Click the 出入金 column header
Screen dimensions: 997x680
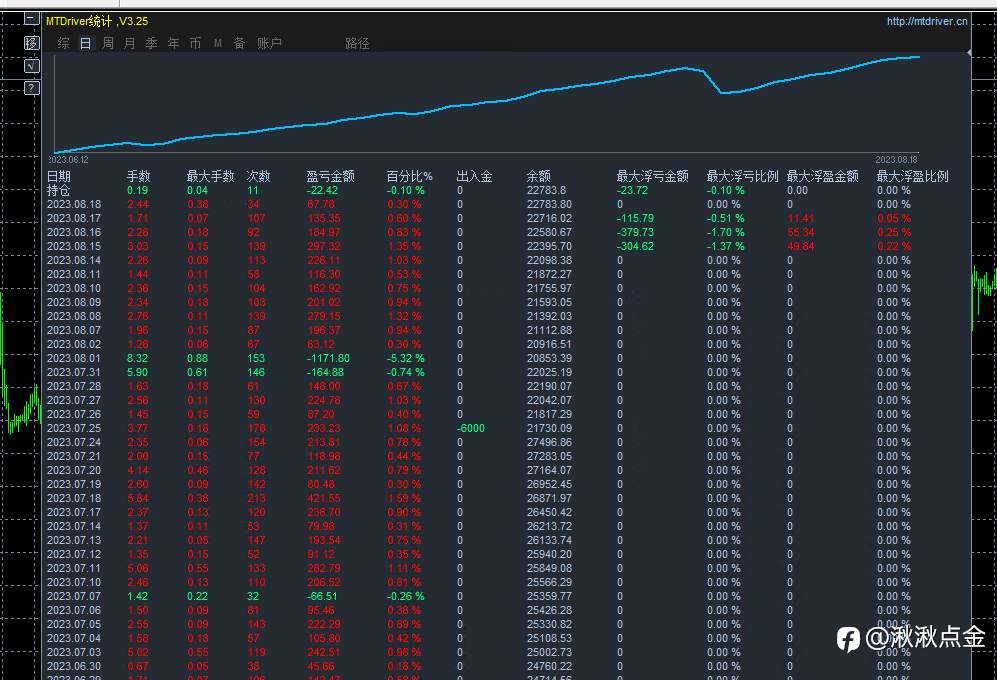tap(474, 176)
